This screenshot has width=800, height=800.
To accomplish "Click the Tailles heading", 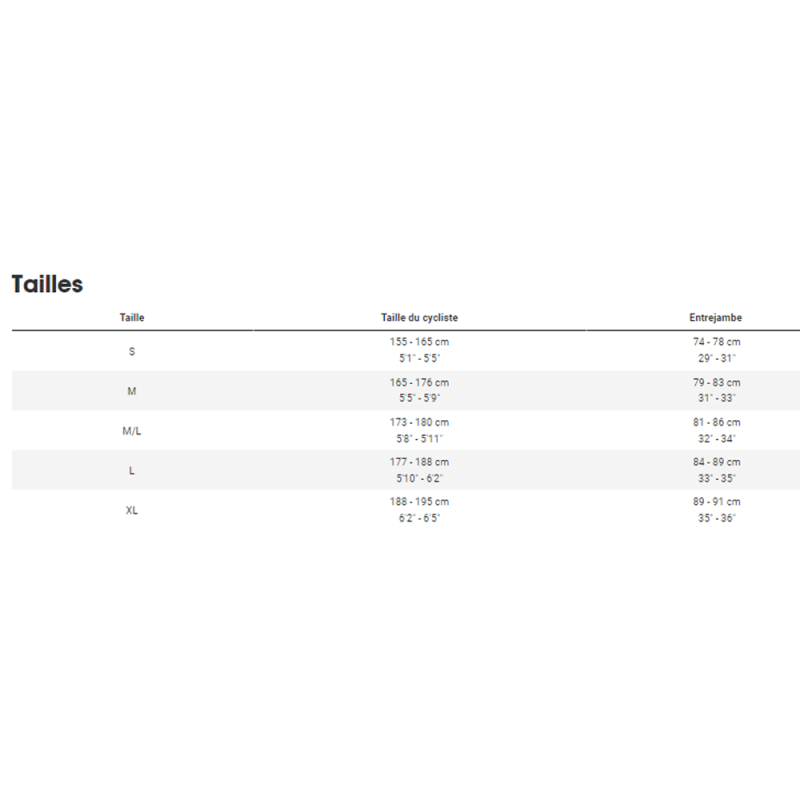I will point(47,284).
